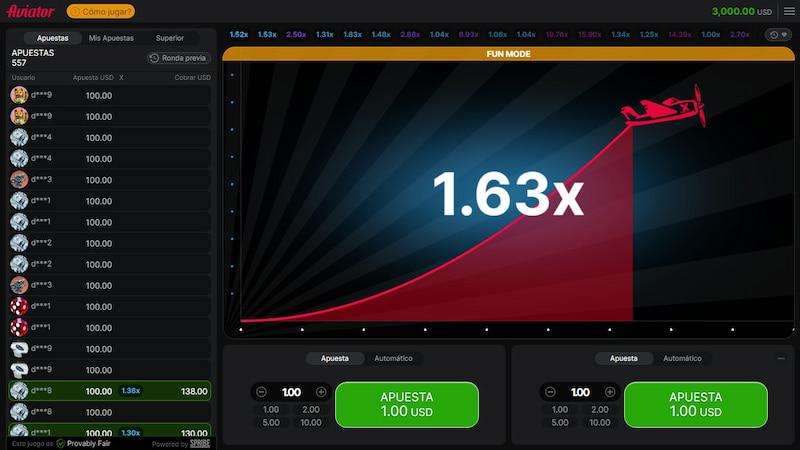Viewport: 800px width, 450px height.
Task: Click the 1.52x past multiplier
Action: coord(239,35)
